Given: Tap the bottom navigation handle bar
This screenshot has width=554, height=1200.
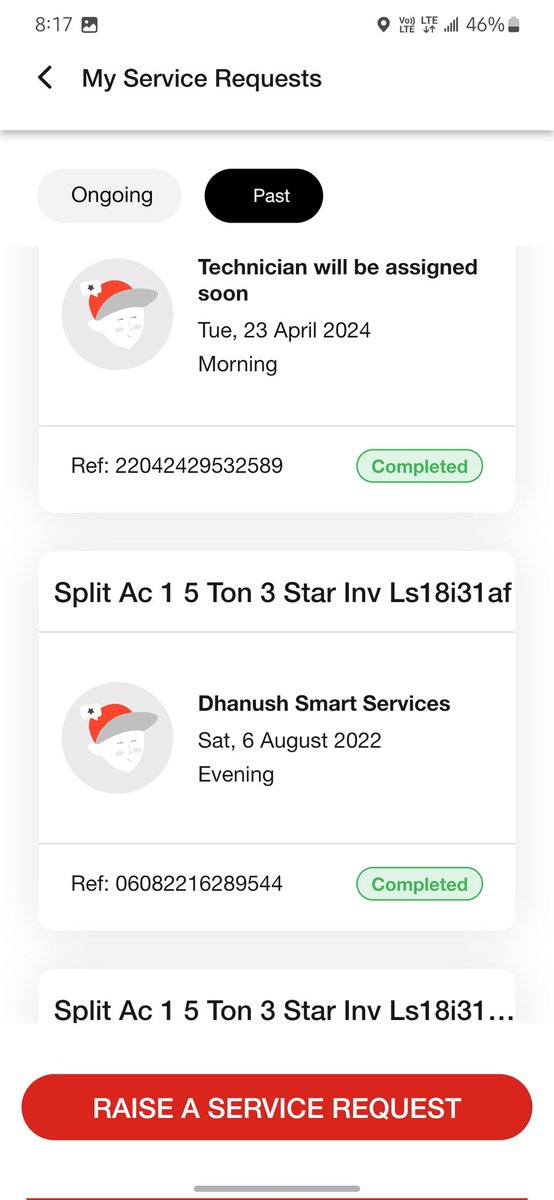Looking at the screenshot, I should click(277, 1188).
